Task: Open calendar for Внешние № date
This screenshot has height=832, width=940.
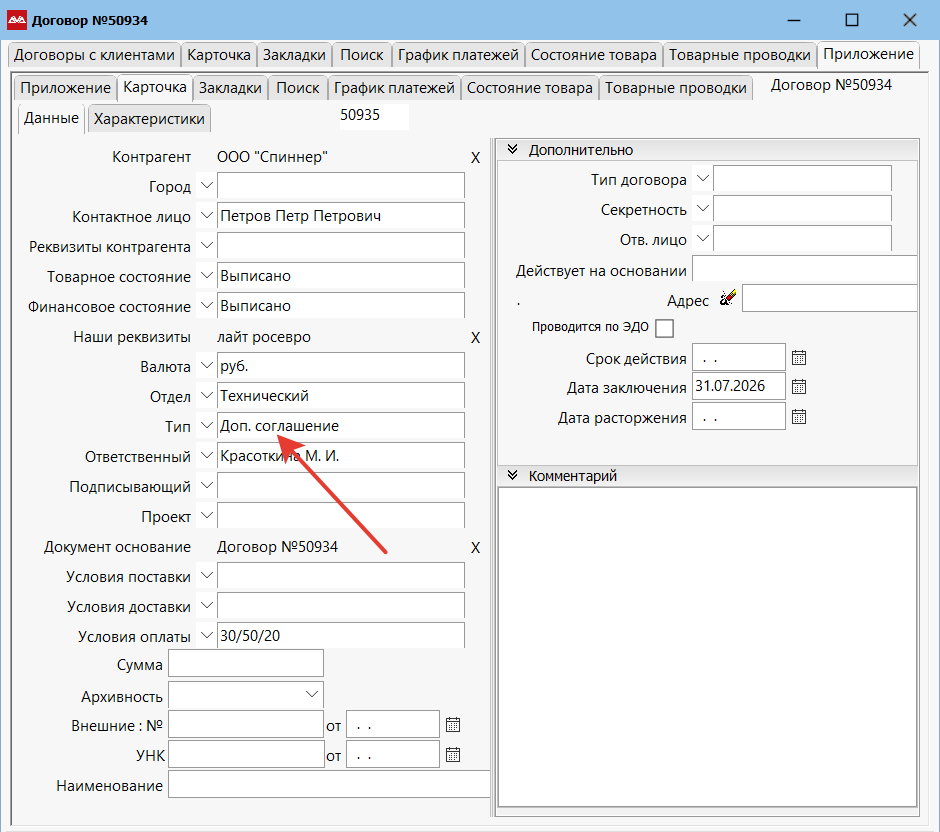Action: pyautogui.click(x=453, y=725)
